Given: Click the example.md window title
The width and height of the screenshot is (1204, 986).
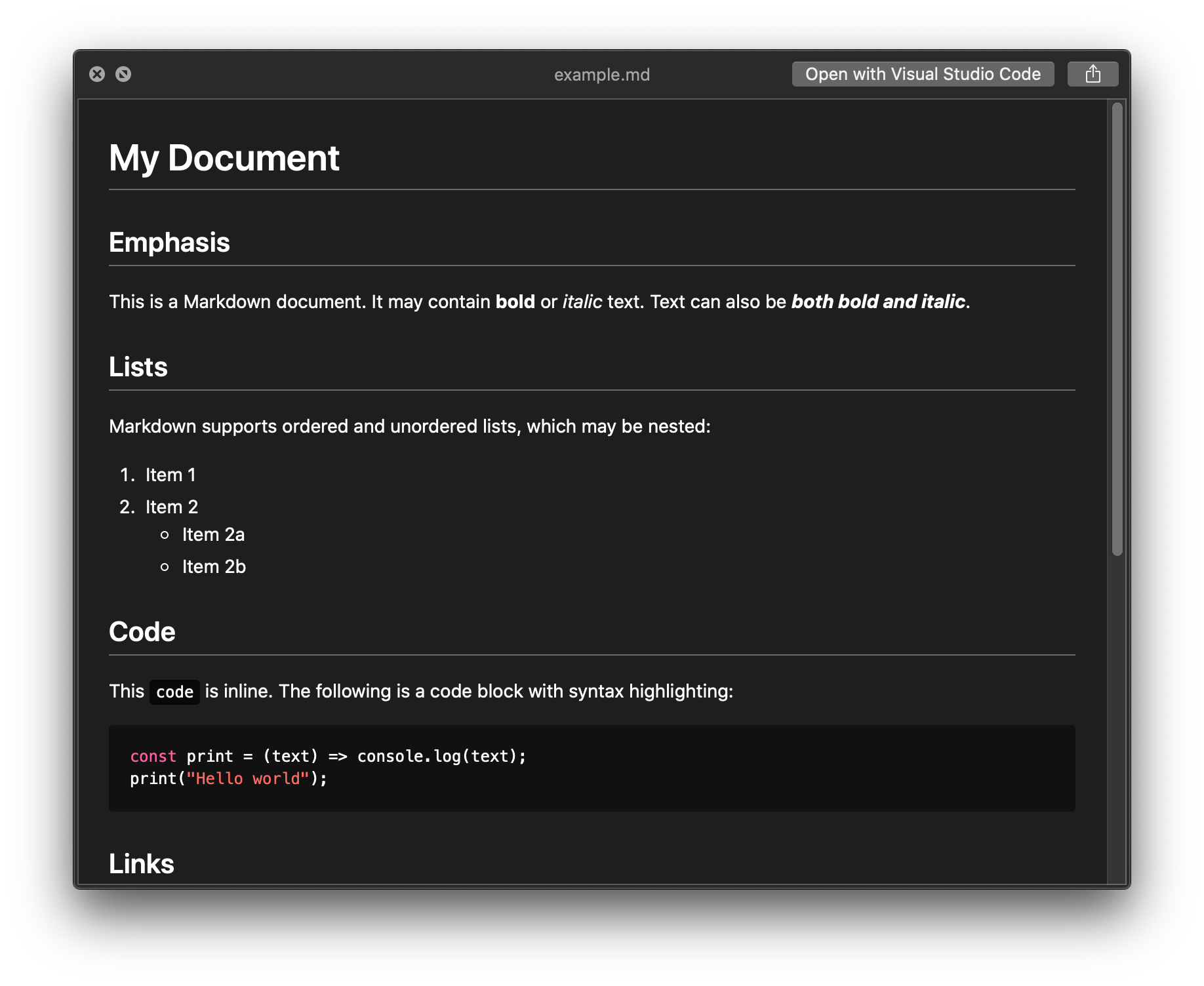Looking at the screenshot, I should pyautogui.click(x=602, y=75).
